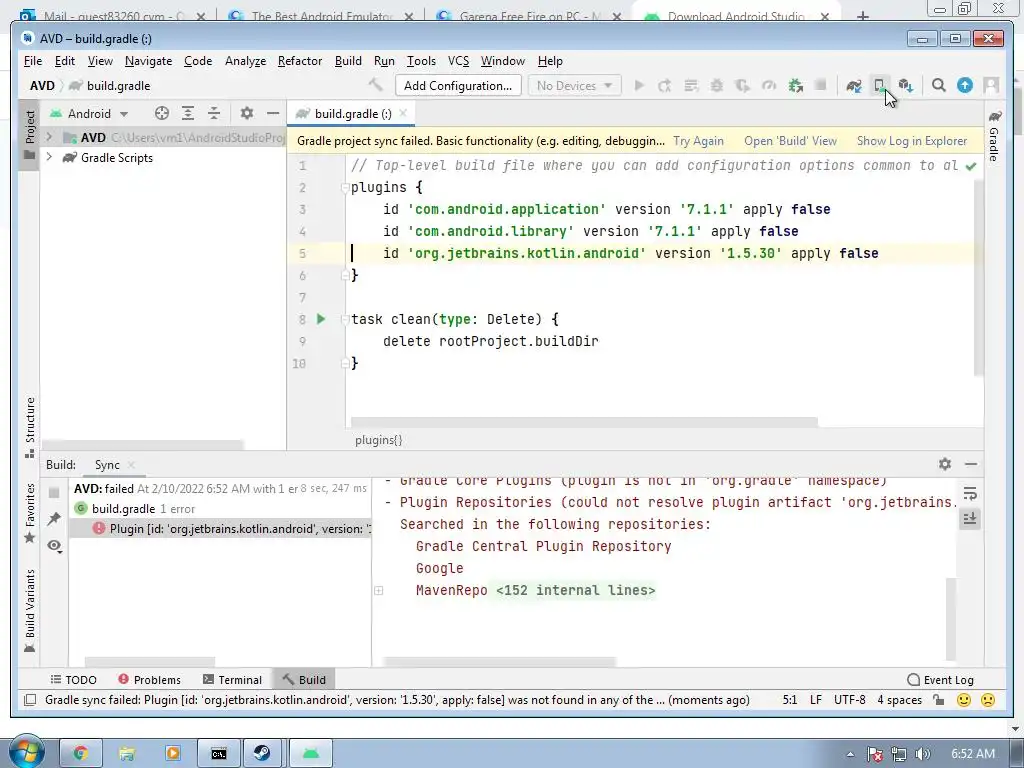Click the tool windows quick access icon
Screen dimensions: 1024x768
pyautogui.click(x=29, y=700)
